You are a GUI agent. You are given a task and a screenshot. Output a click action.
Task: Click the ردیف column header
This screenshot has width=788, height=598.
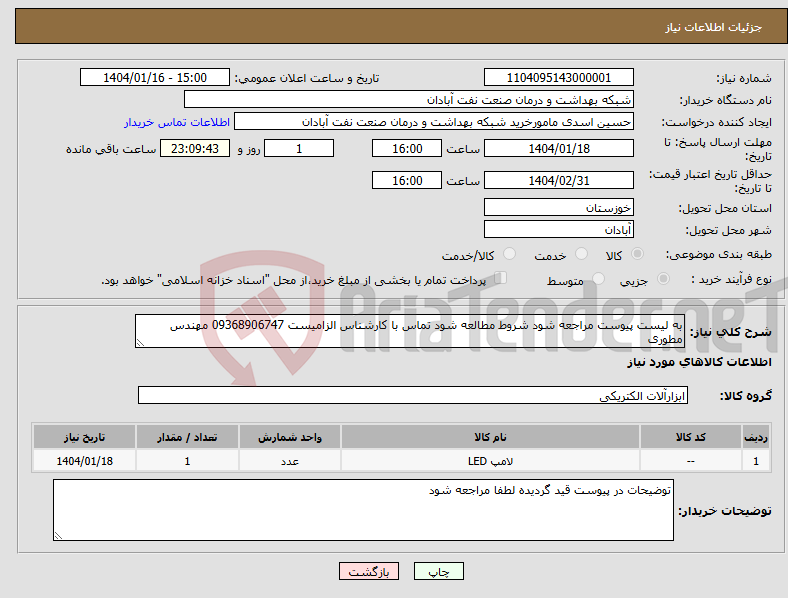click(756, 437)
